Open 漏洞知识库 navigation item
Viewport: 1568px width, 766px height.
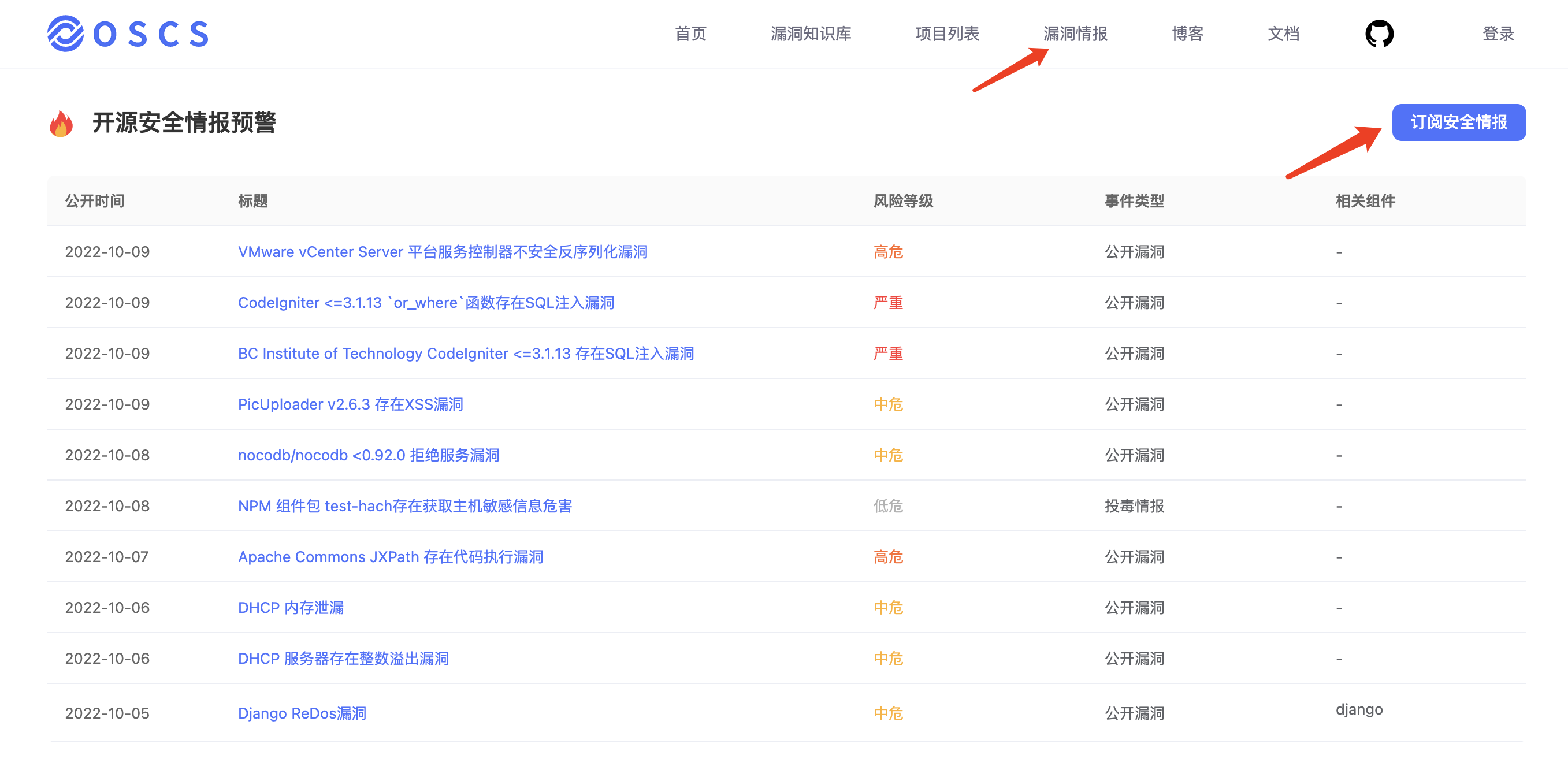click(810, 34)
